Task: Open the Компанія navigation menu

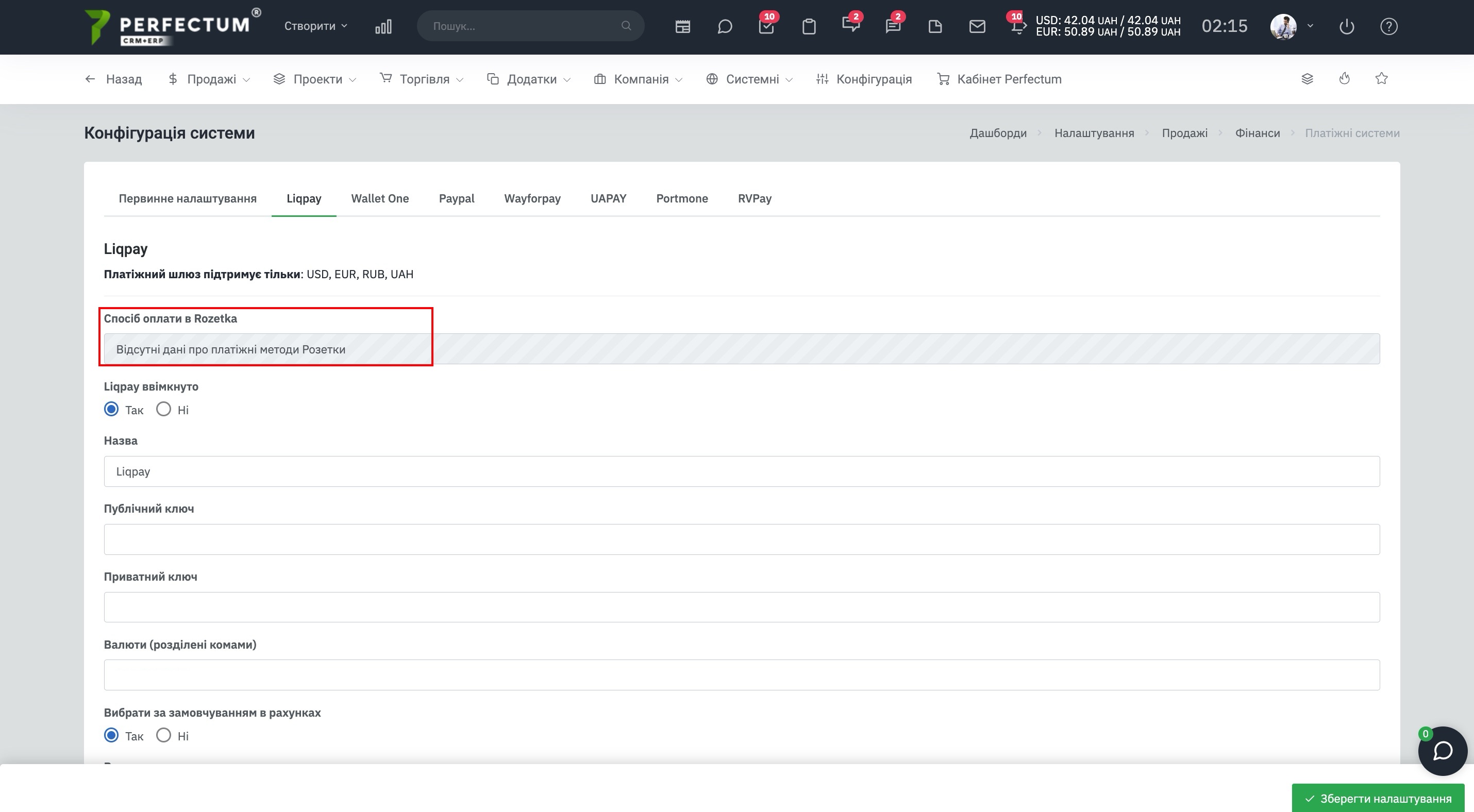Action: point(638,79)
